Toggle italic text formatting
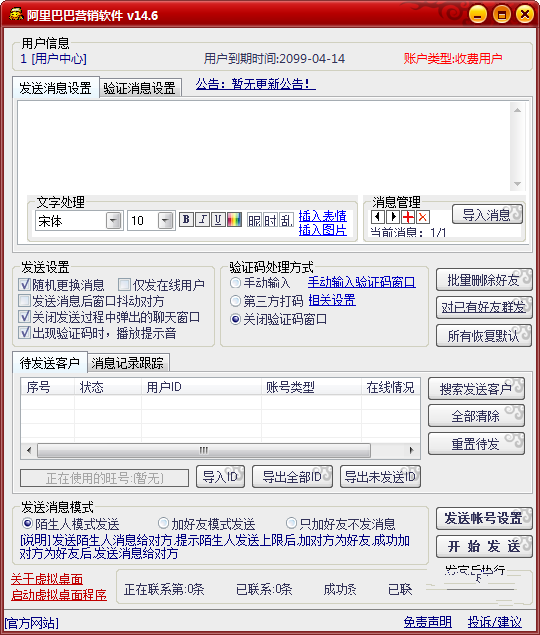The height and width of the screenshot is (635, 540). point(202,219)
